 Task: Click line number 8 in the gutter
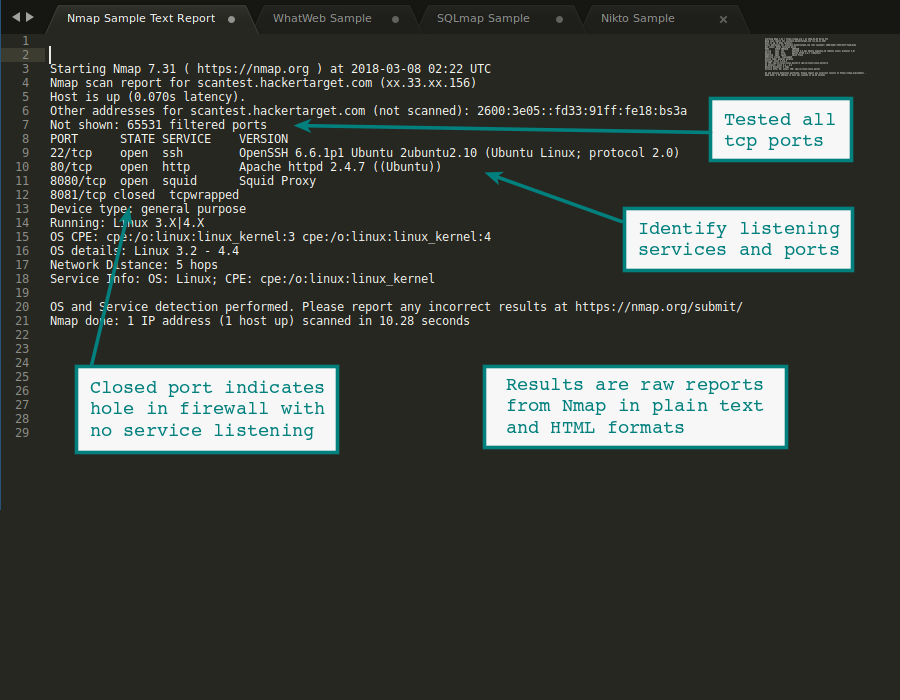coord(25,138)
